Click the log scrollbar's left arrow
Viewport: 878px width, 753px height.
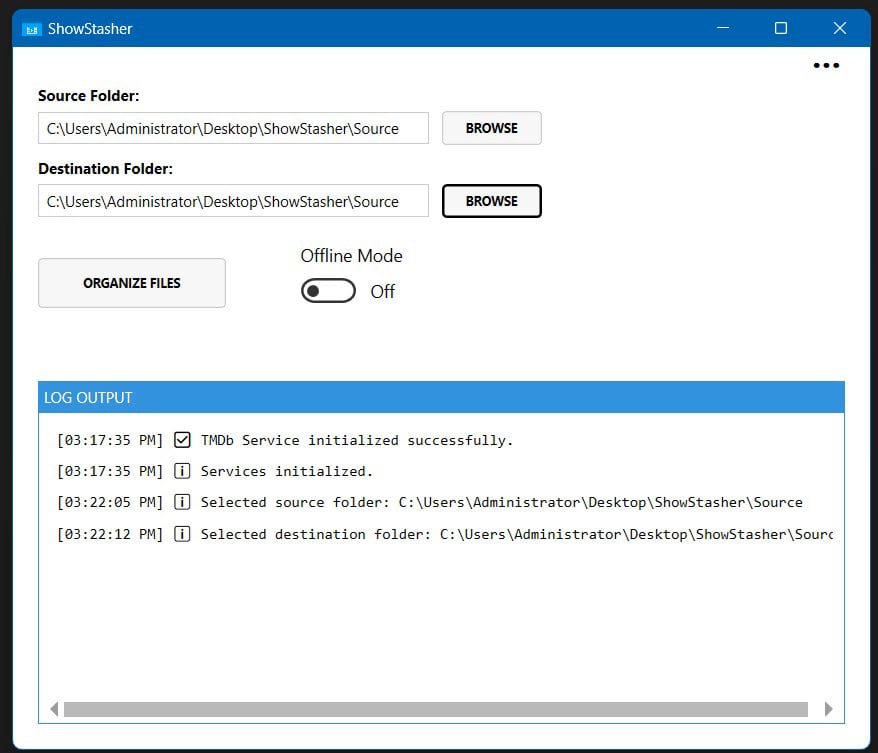tap(54, 709)
